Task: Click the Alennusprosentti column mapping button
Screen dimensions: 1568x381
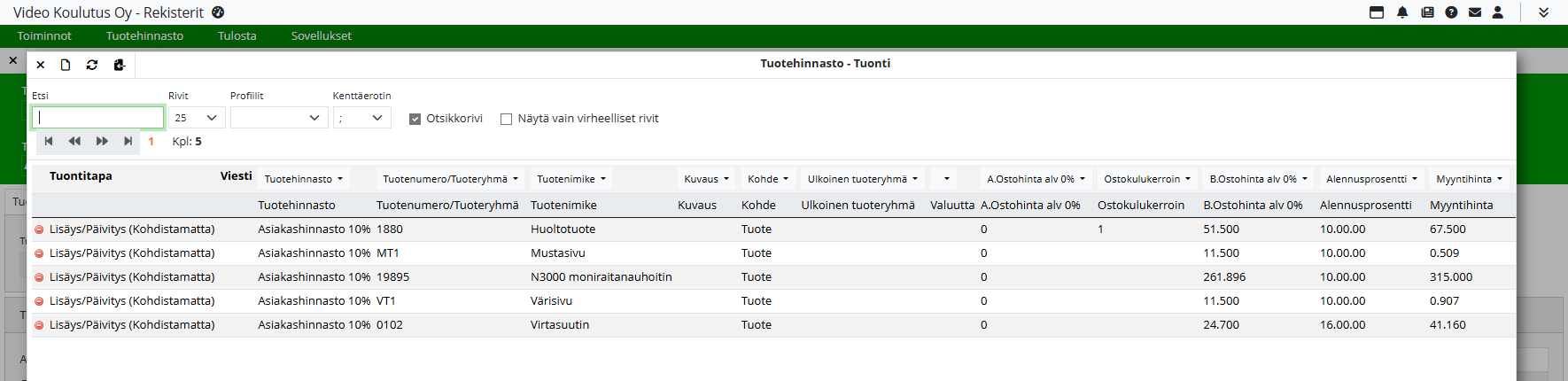Action: coord(1371,179)
